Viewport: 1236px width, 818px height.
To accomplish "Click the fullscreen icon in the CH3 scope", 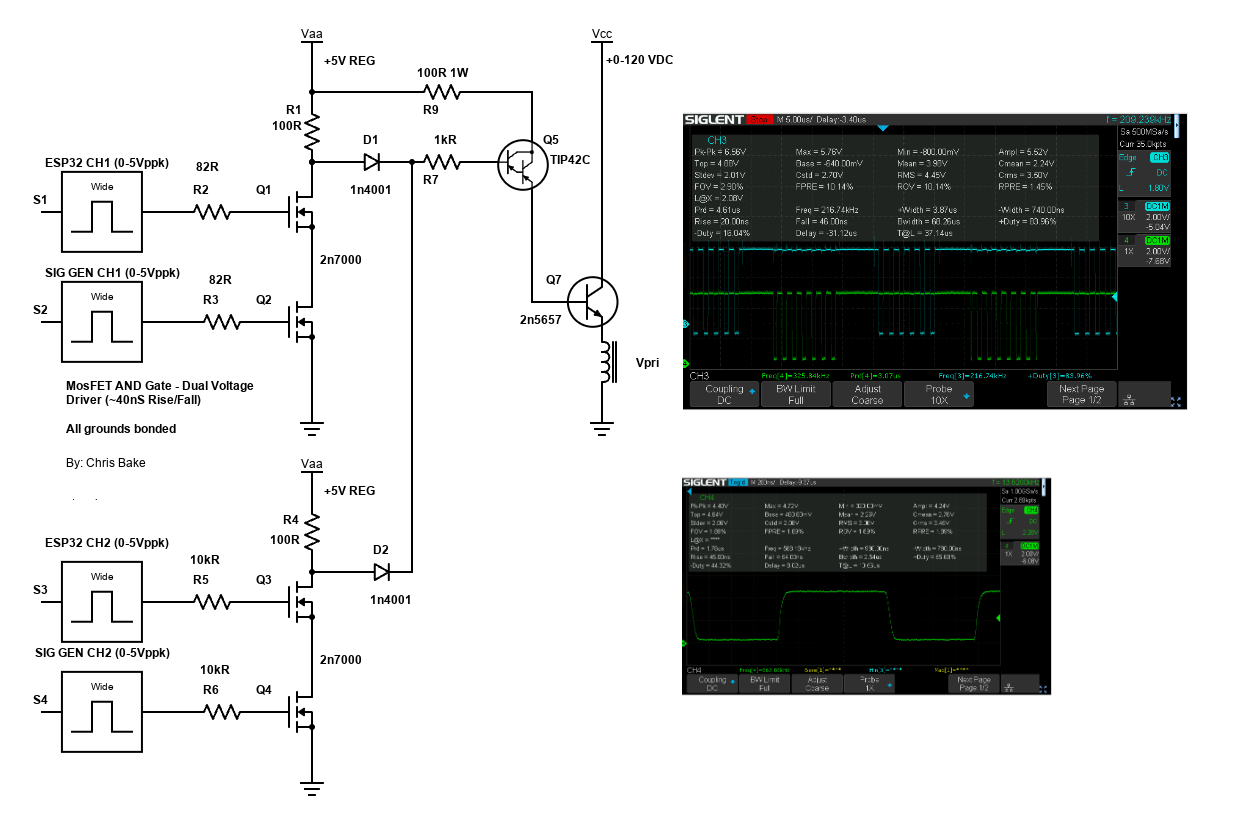I will pos(1175,402).
